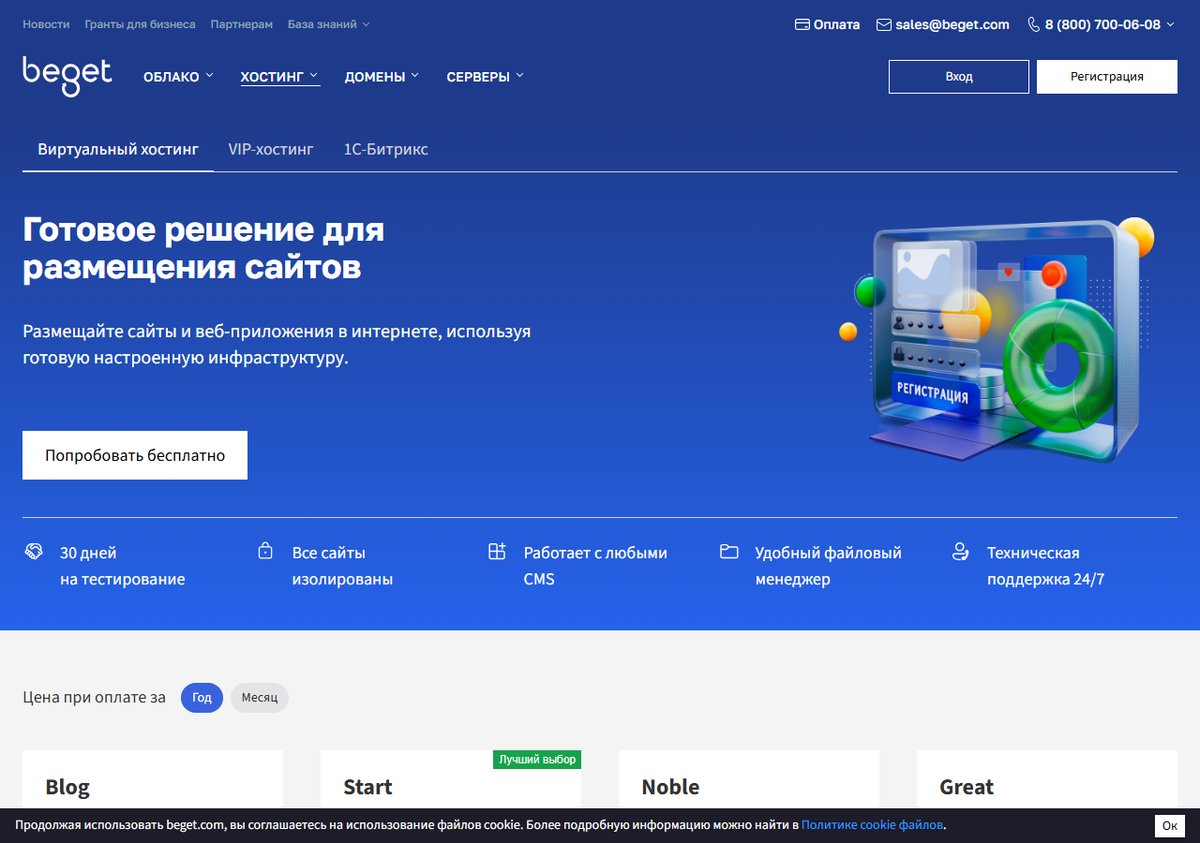
Task: Click the phone handset icon
Action: tap(1034, 24)
